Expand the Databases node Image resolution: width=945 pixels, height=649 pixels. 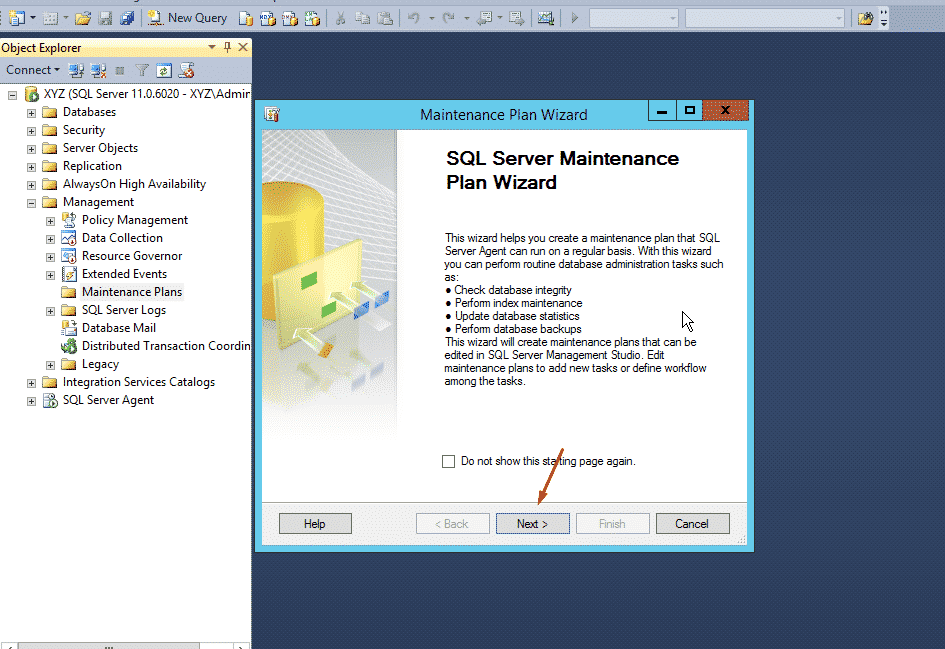click(32, 113)
